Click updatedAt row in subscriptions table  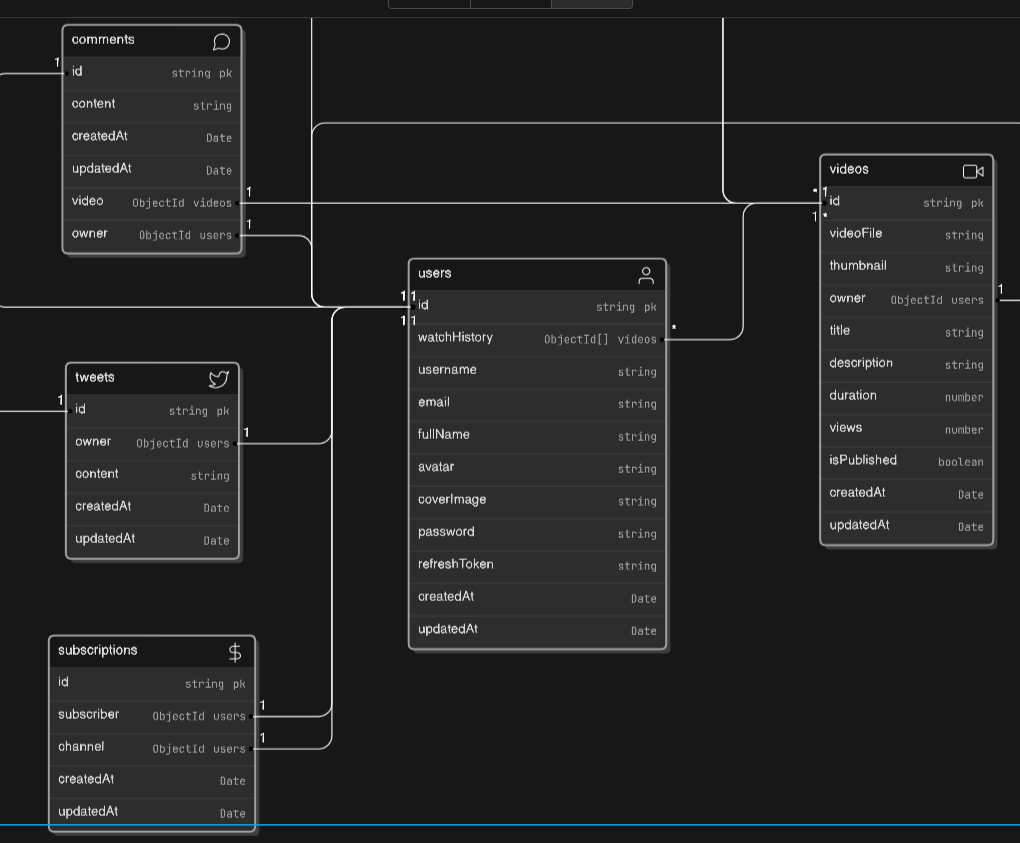[152, 814]
